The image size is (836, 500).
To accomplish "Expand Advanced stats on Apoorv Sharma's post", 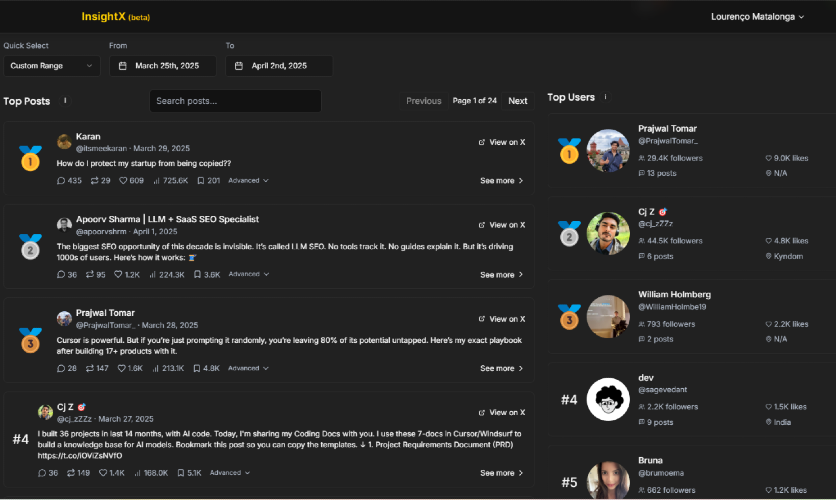I will tap(248, 274).
